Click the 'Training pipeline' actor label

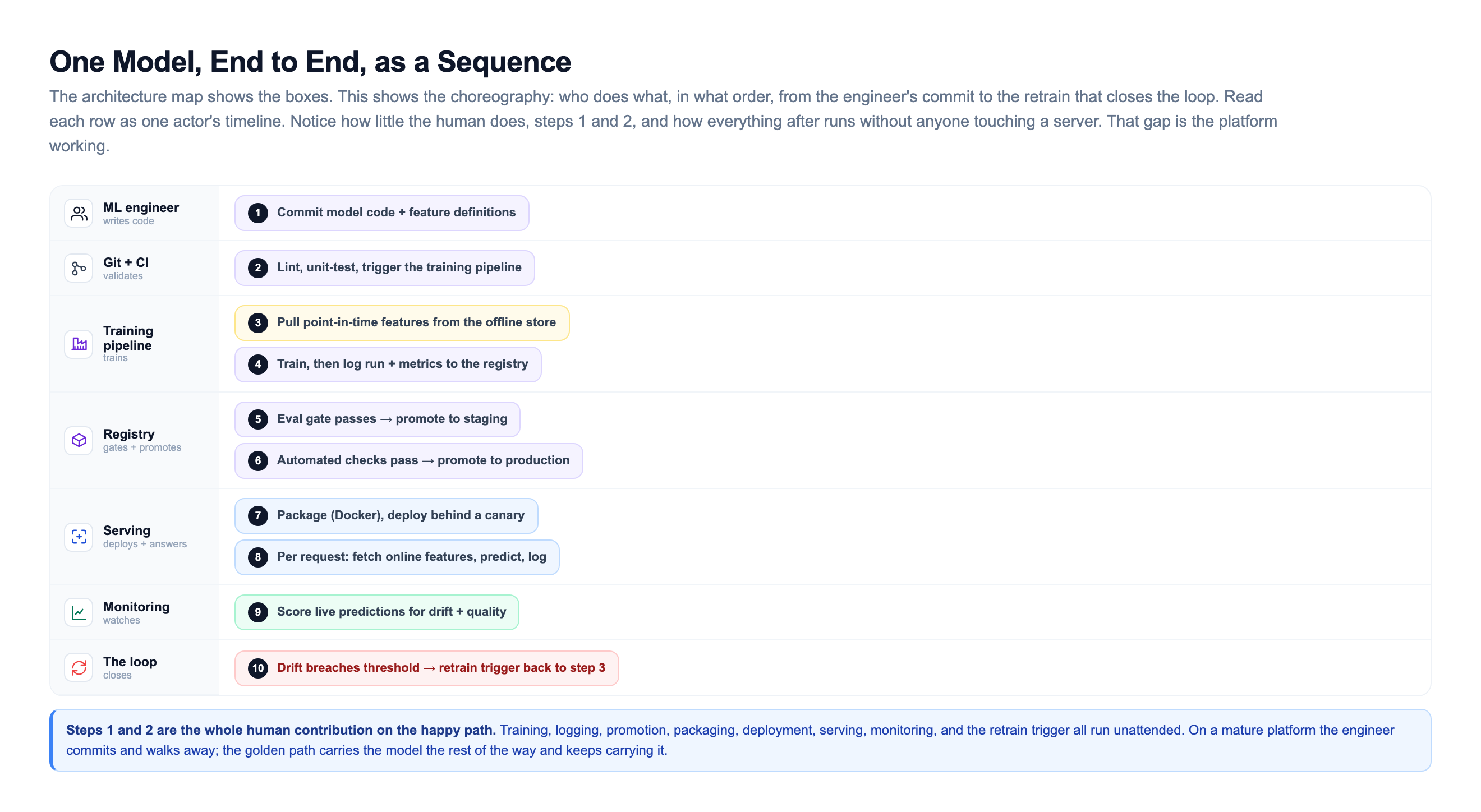pyautogui.click(x=128, y=339)
